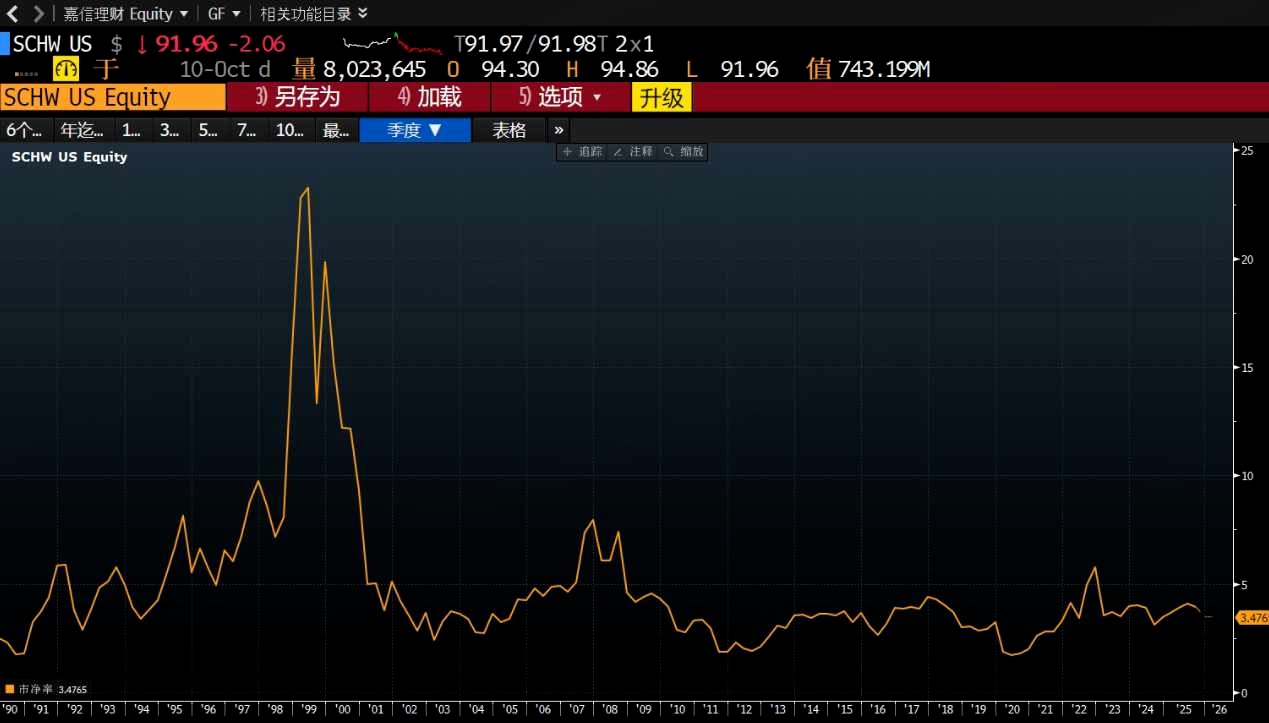The width and height of the screenshot is (1269, 723).
Task: Click the net change -2.06
Action: pos(256,44)
